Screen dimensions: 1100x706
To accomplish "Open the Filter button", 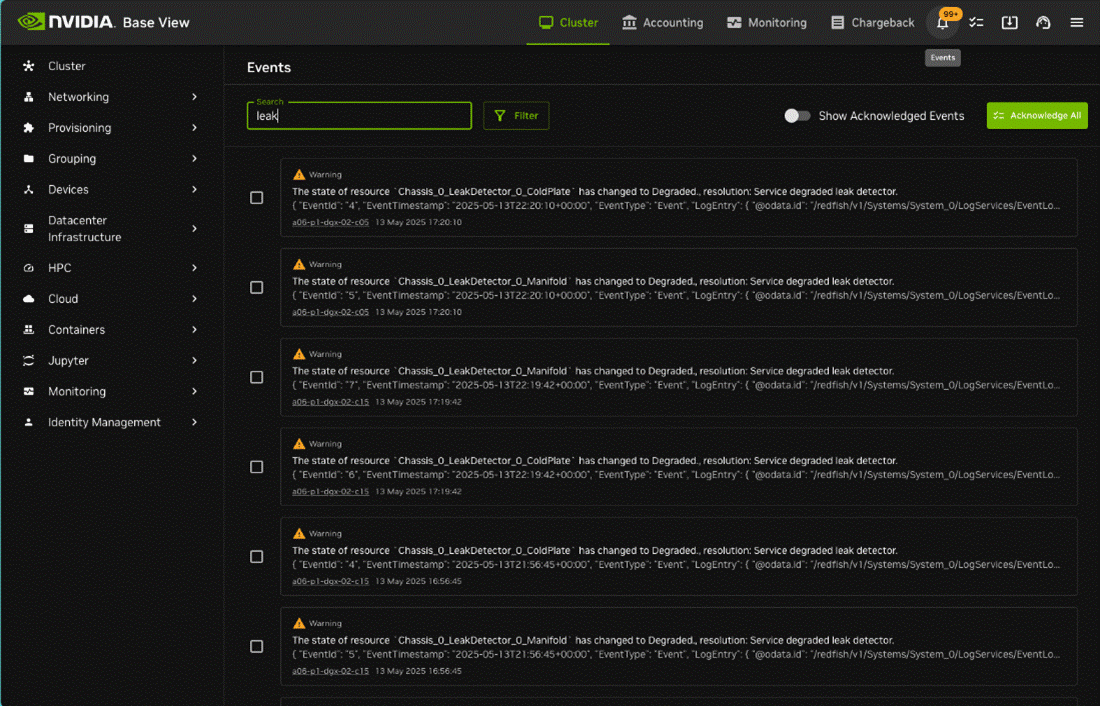I will pos(516,116).
